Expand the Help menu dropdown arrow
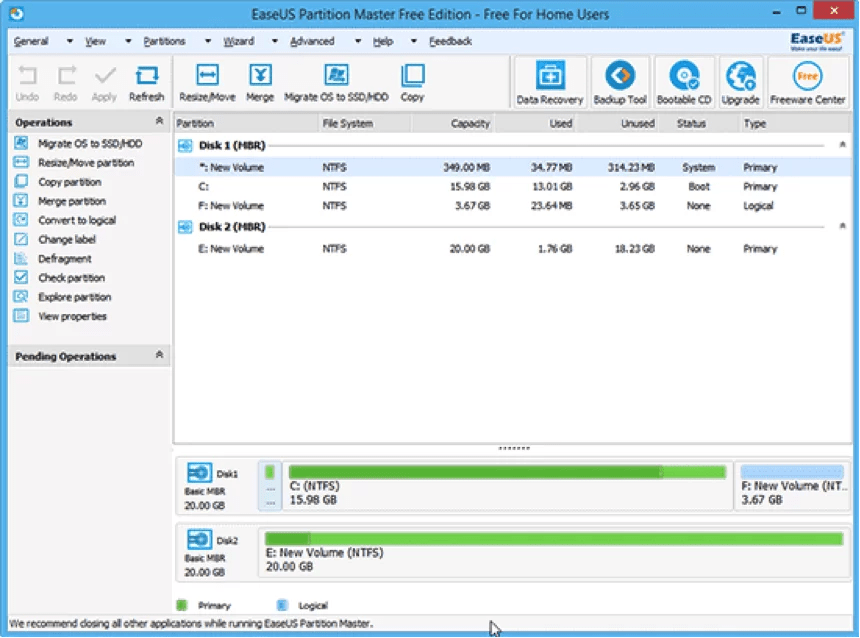This screenshot has width=860, height=638. pyautogui.click(x=414, y=41)
